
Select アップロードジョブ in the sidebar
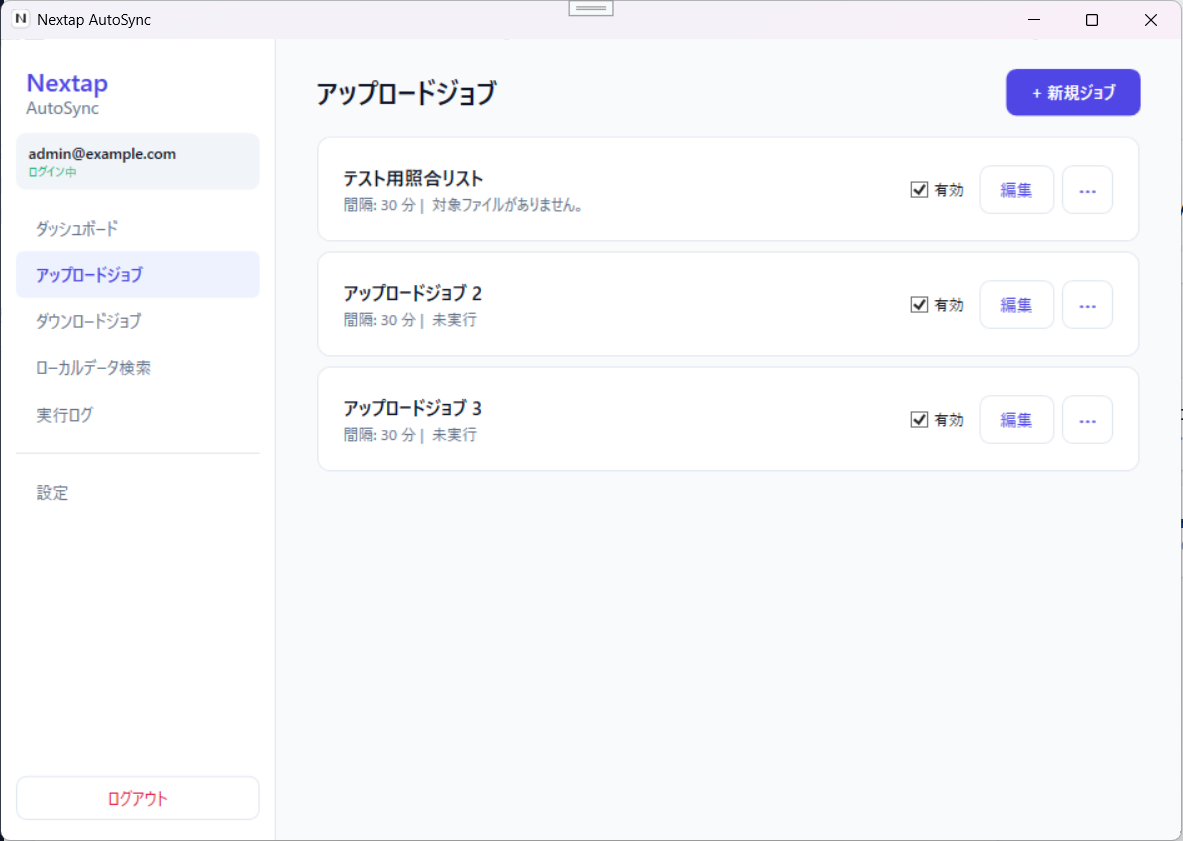pyautogui.click(x=137, y=275)
